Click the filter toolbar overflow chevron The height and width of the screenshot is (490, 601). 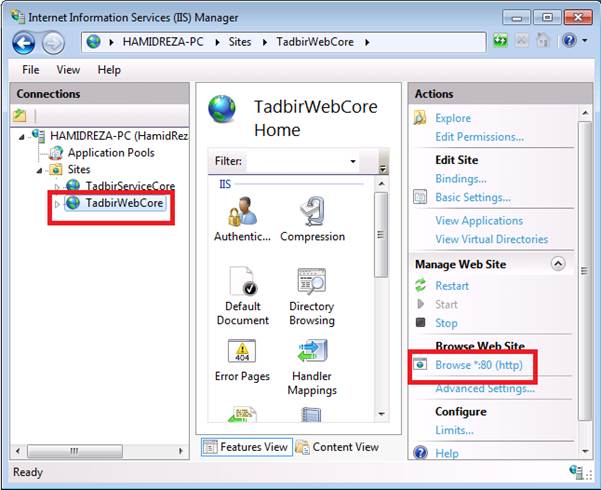pyautogui.click(x=382, y=168)
